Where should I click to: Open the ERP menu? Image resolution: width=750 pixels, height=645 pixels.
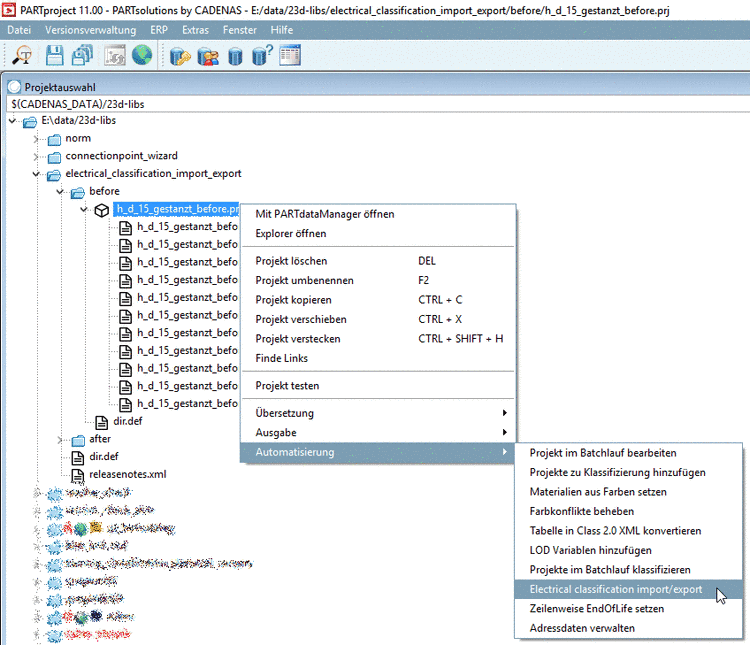159,30
